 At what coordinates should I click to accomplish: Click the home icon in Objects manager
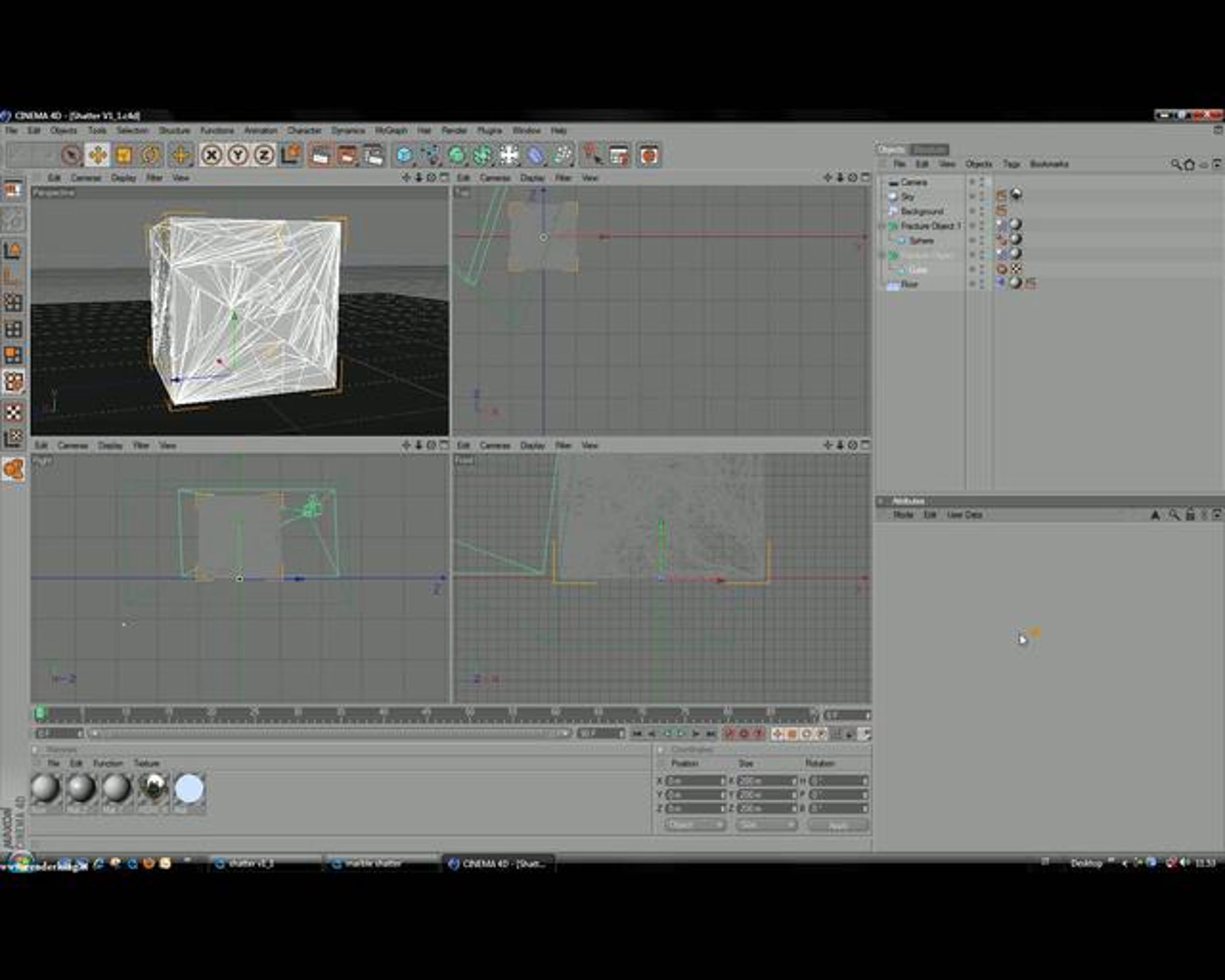pos(1189,165)
